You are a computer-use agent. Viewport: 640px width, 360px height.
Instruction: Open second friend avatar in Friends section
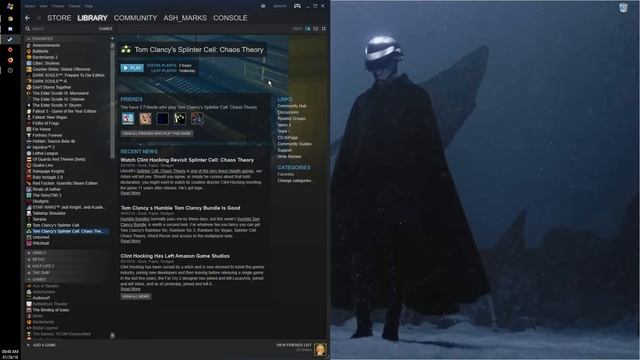[145, 118]
